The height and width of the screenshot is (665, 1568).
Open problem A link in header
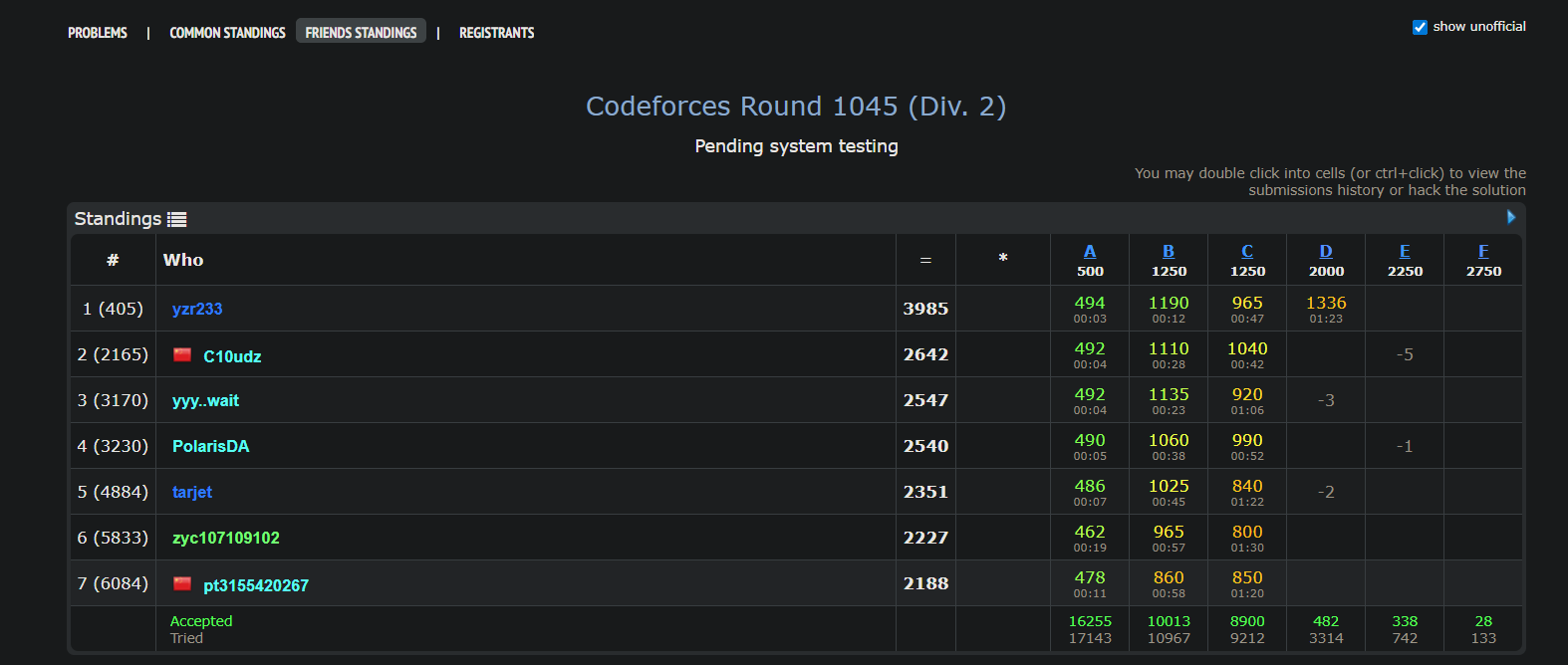(1090, 251)
